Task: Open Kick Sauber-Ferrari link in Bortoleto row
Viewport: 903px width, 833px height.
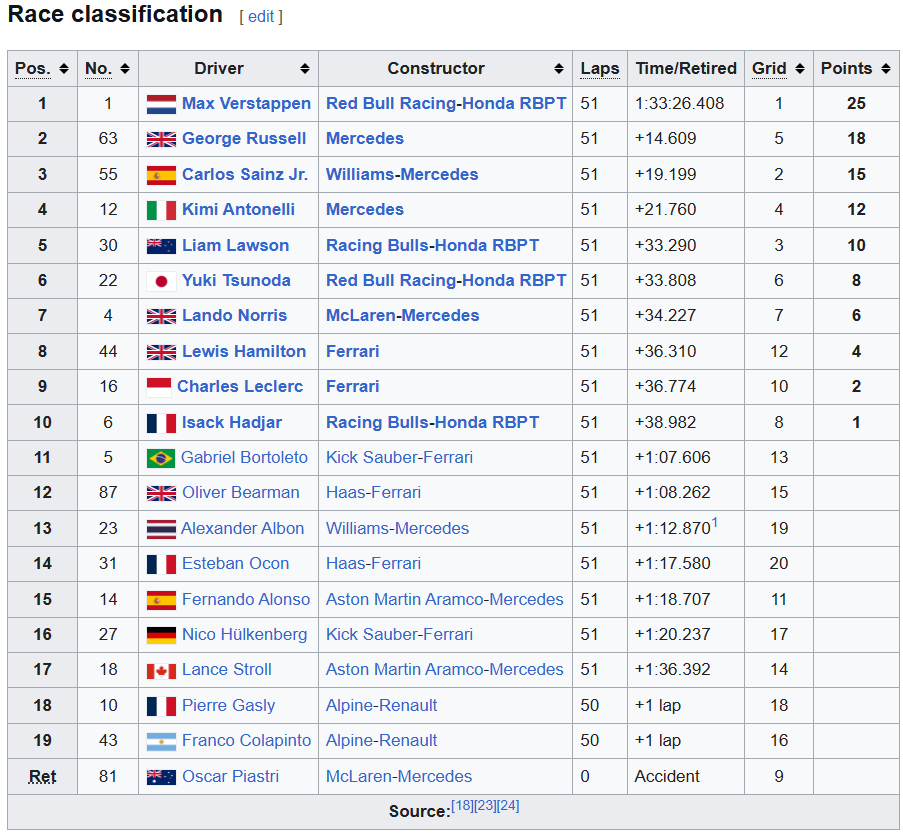Action: click(x=399, y=458)
